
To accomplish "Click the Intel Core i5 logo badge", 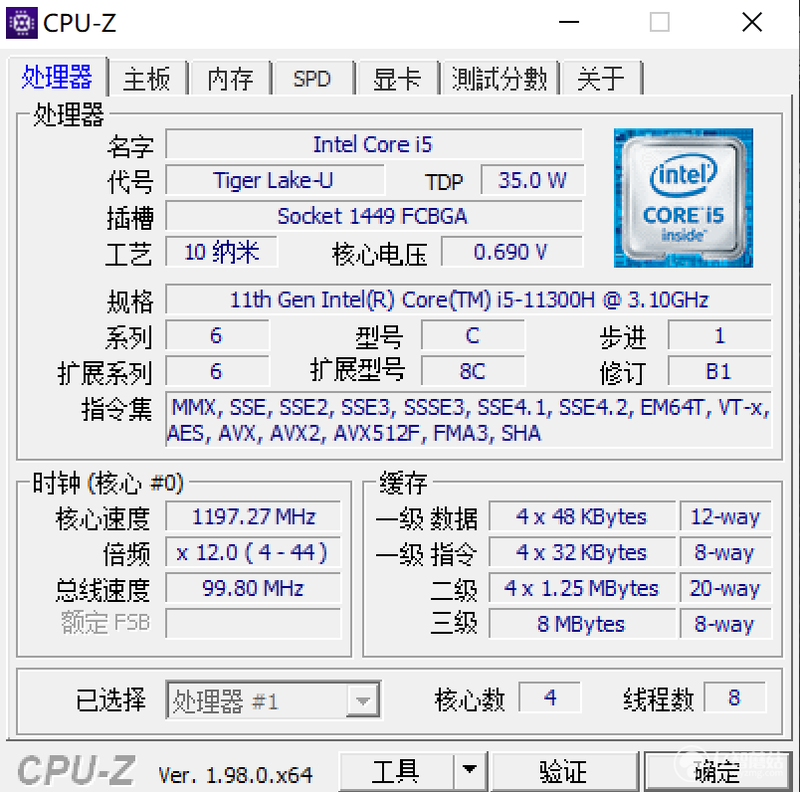I will tap(683, 198).
